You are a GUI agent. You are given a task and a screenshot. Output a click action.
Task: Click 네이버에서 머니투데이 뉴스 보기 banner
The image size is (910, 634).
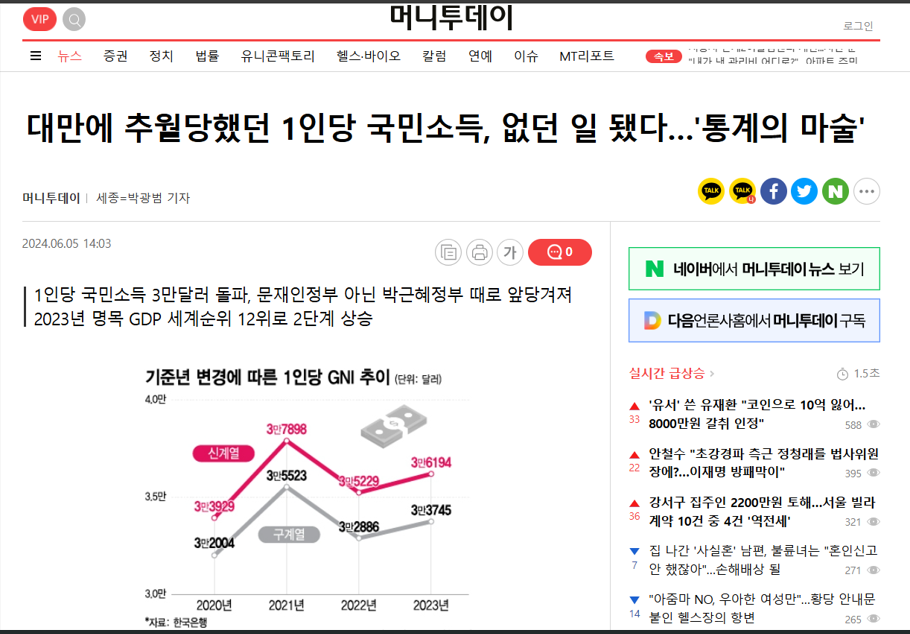754,268
